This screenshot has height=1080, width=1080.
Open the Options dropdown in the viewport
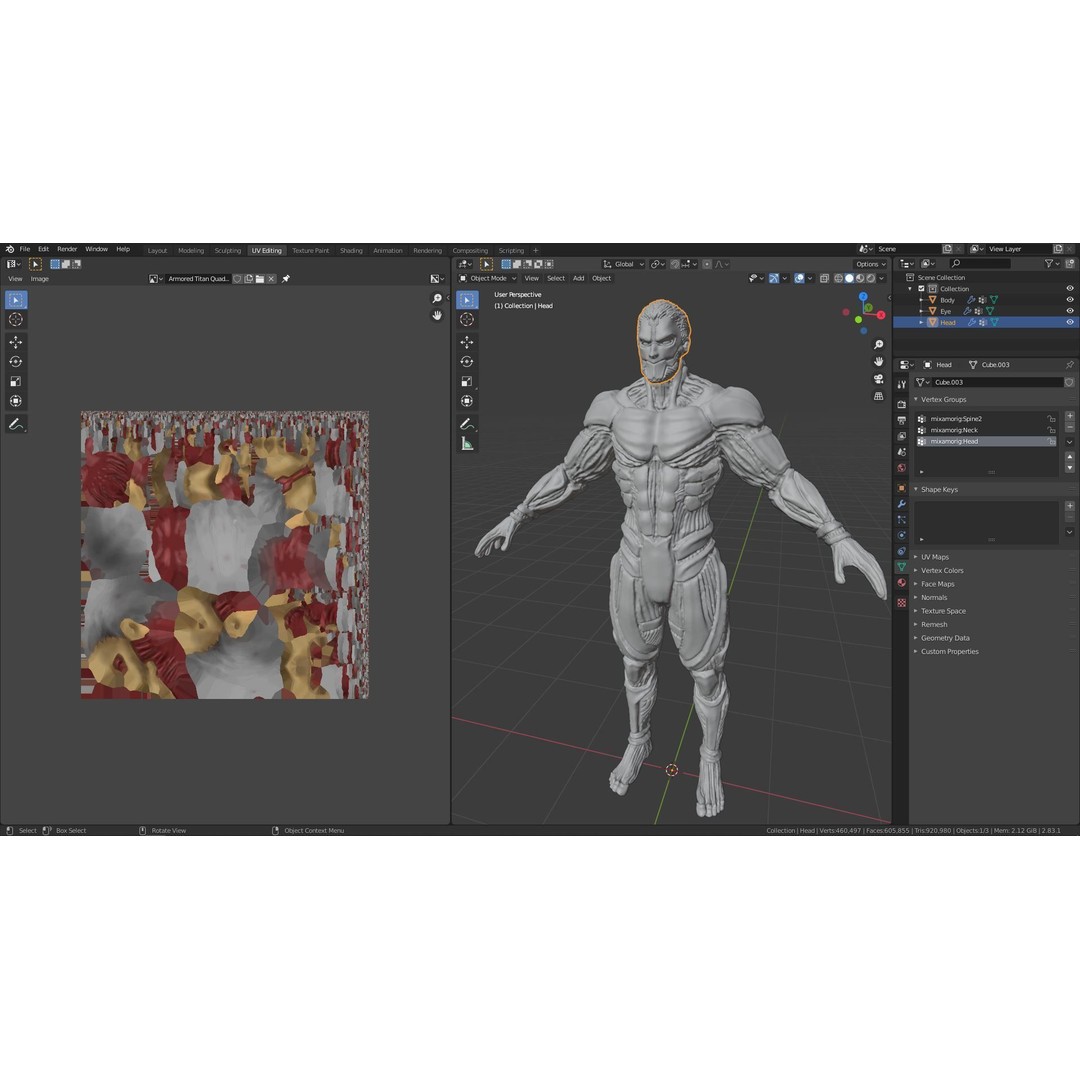point(871,264)
